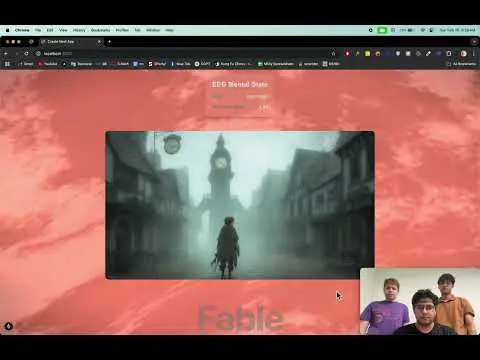Viewport: 480px width, 360px height.
Task: Bookmark this page with the star icon
Action: click(x=333, y=53)
